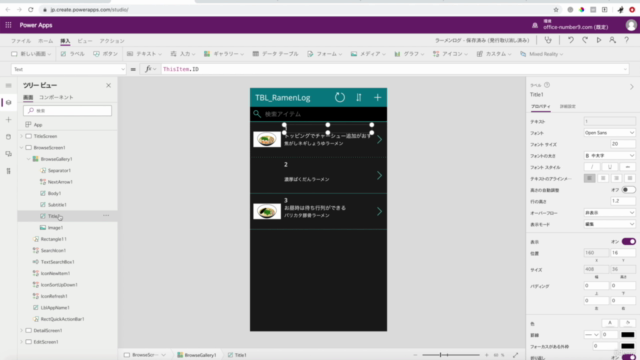Open the ホーム menu tab
This screenshot has height=360, width=640.
click(46, 41)
